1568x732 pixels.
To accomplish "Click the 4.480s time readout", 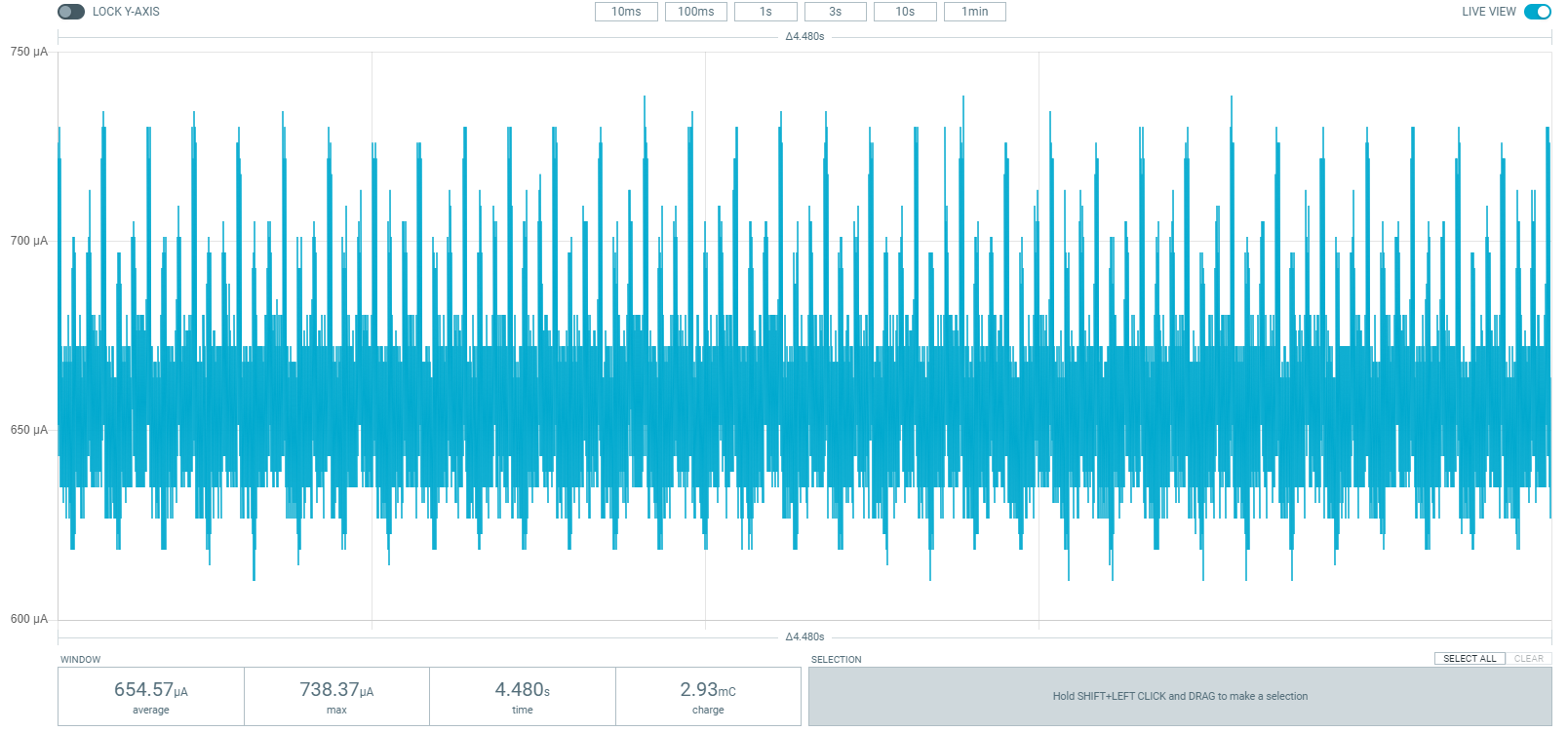I will click(x=523, y=696).
